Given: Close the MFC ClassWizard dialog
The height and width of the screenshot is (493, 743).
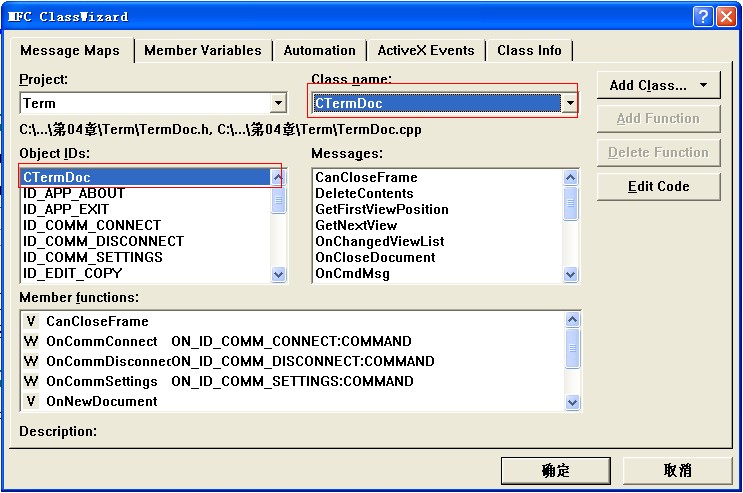Looking at the screenshot, I should (x=726, y=17).
